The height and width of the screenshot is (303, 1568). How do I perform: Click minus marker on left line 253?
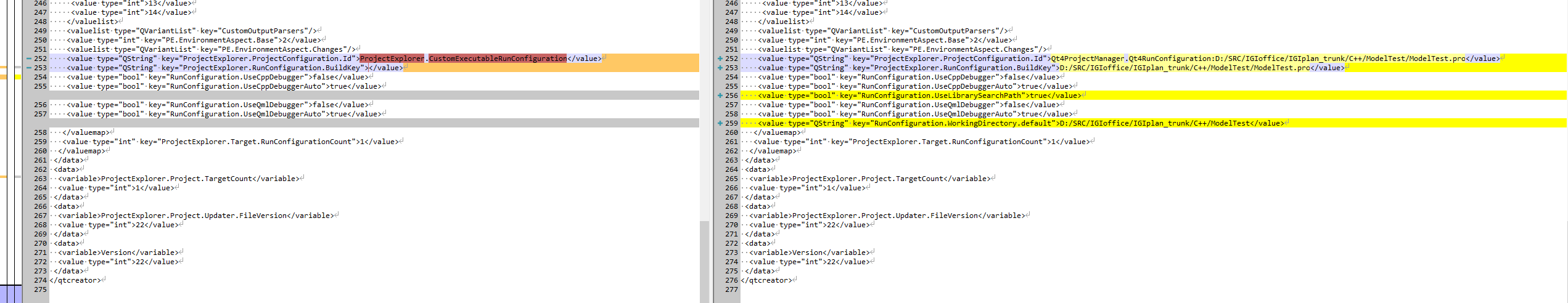[x=29, y=68]
